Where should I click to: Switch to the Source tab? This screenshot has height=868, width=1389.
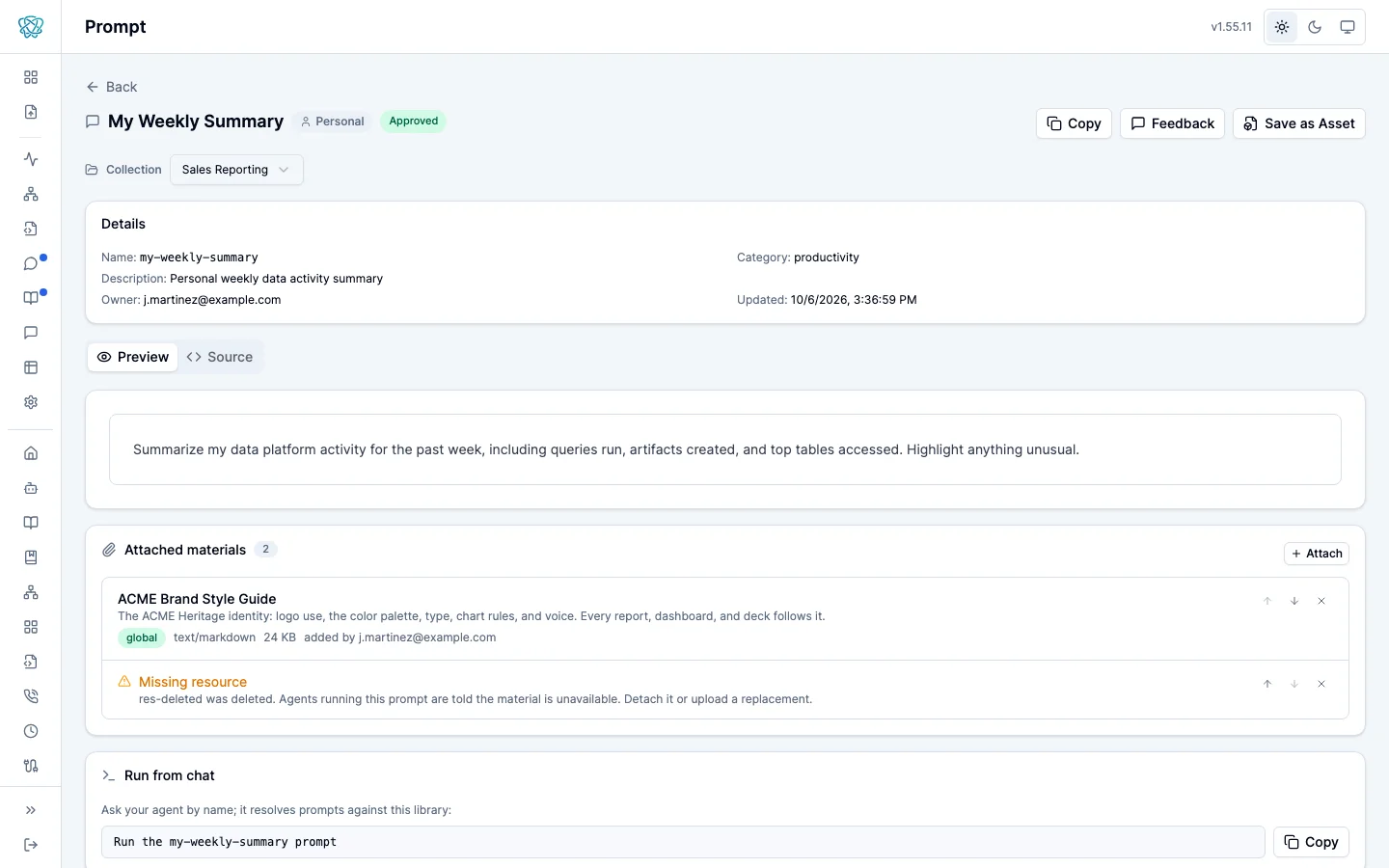coord(220,357)
